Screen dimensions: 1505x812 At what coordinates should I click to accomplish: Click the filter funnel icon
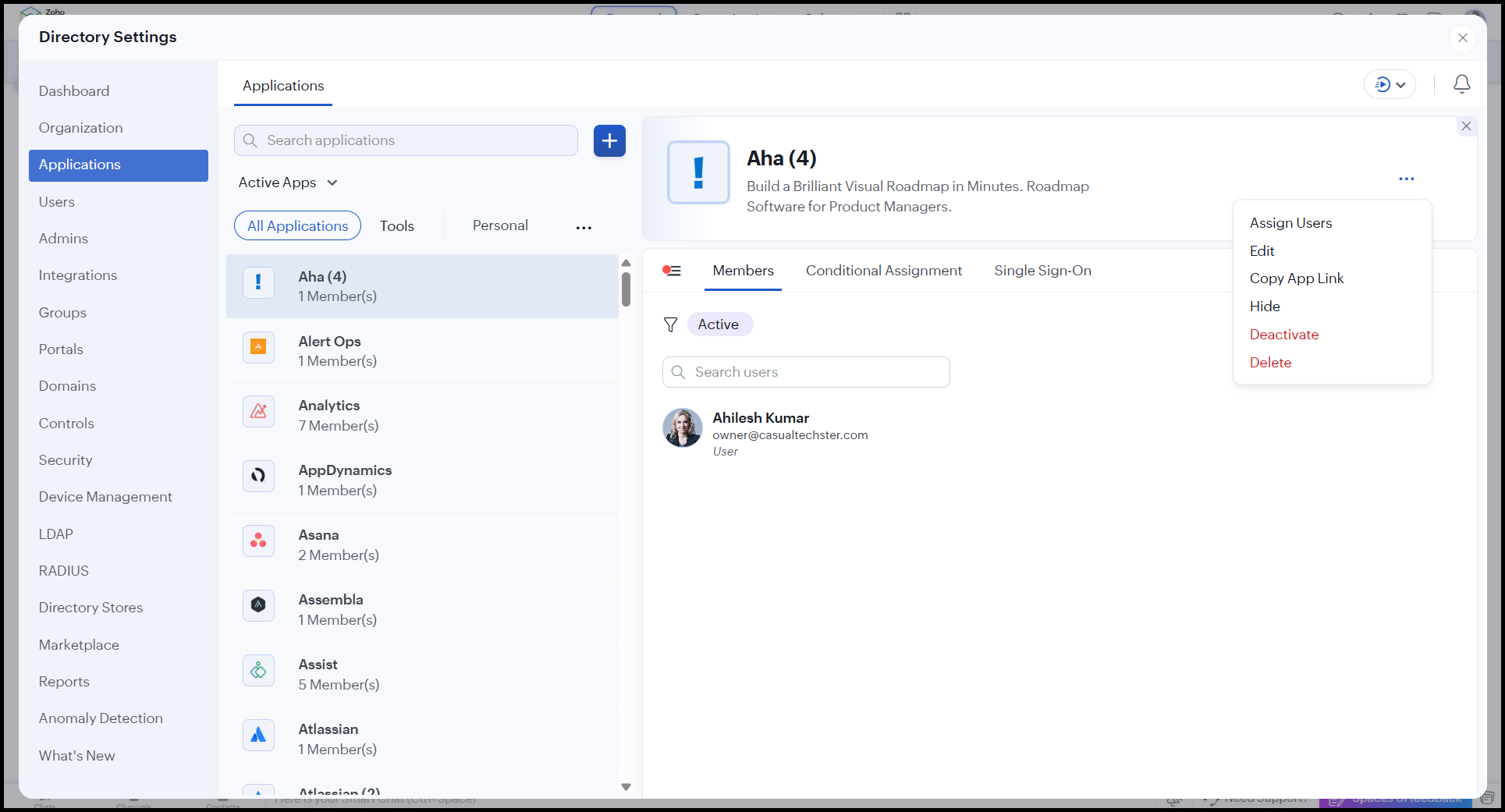(670, 324)
